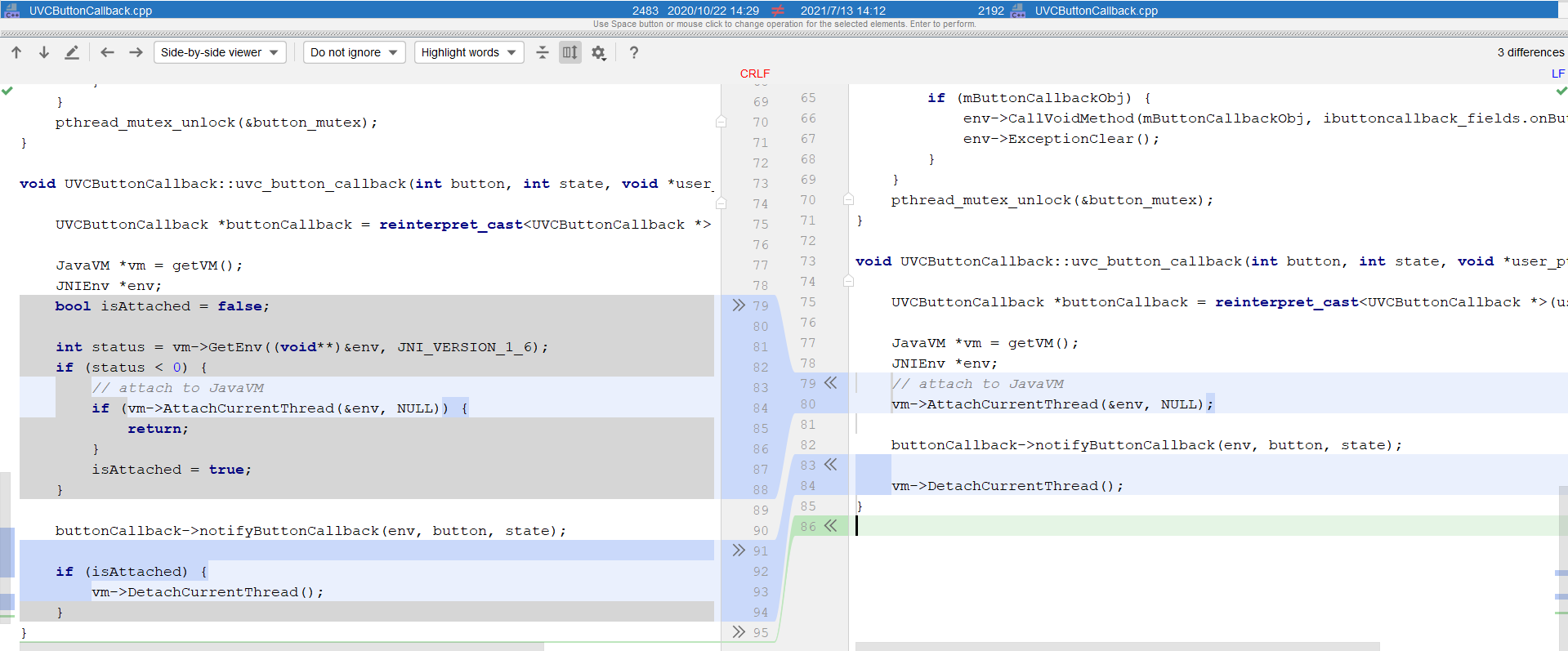The image size is (1568, 651).
Task: Collapse code fold marker at right line 70
Action: pos(848,199)
